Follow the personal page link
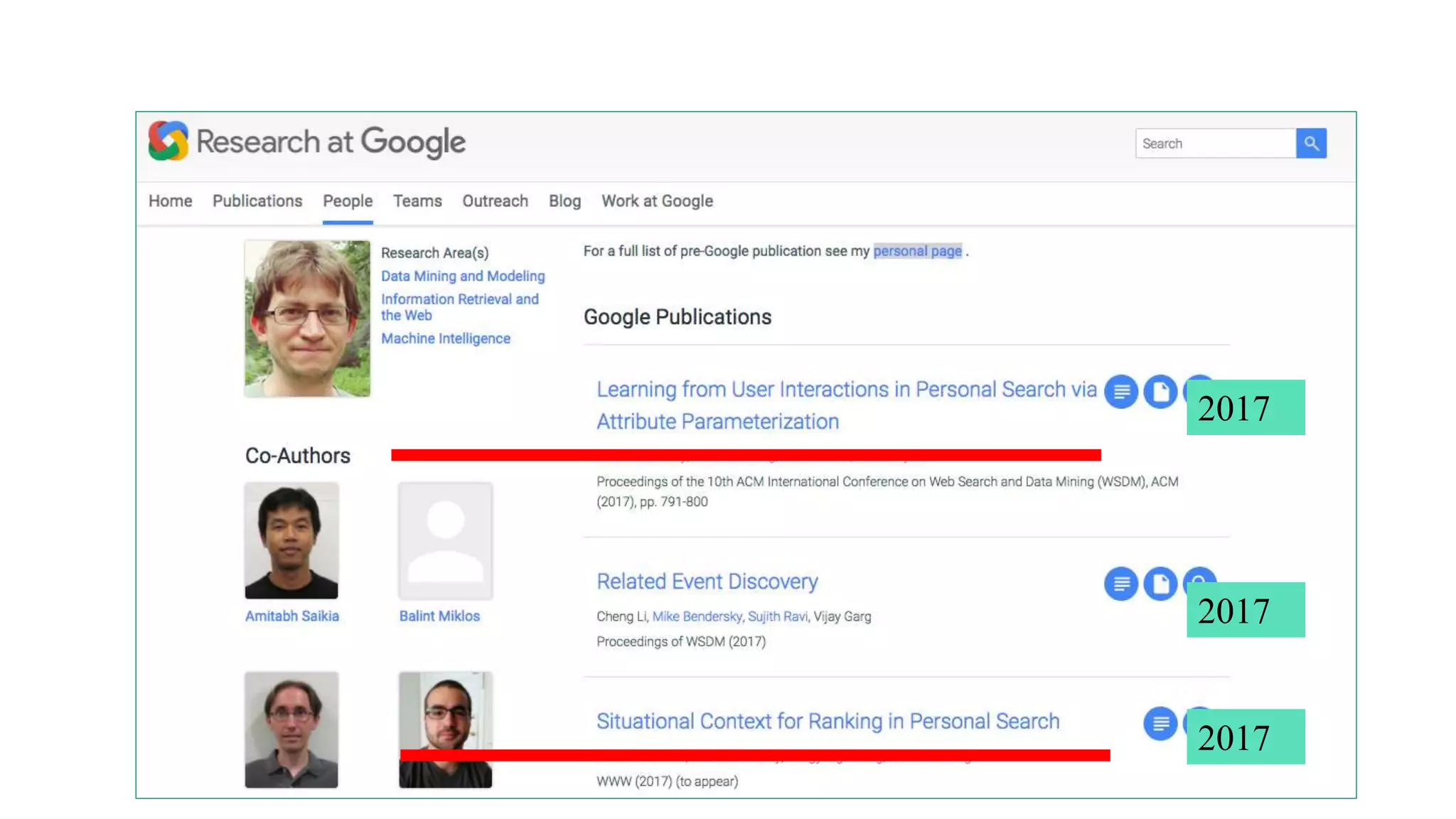 point(917,251)
